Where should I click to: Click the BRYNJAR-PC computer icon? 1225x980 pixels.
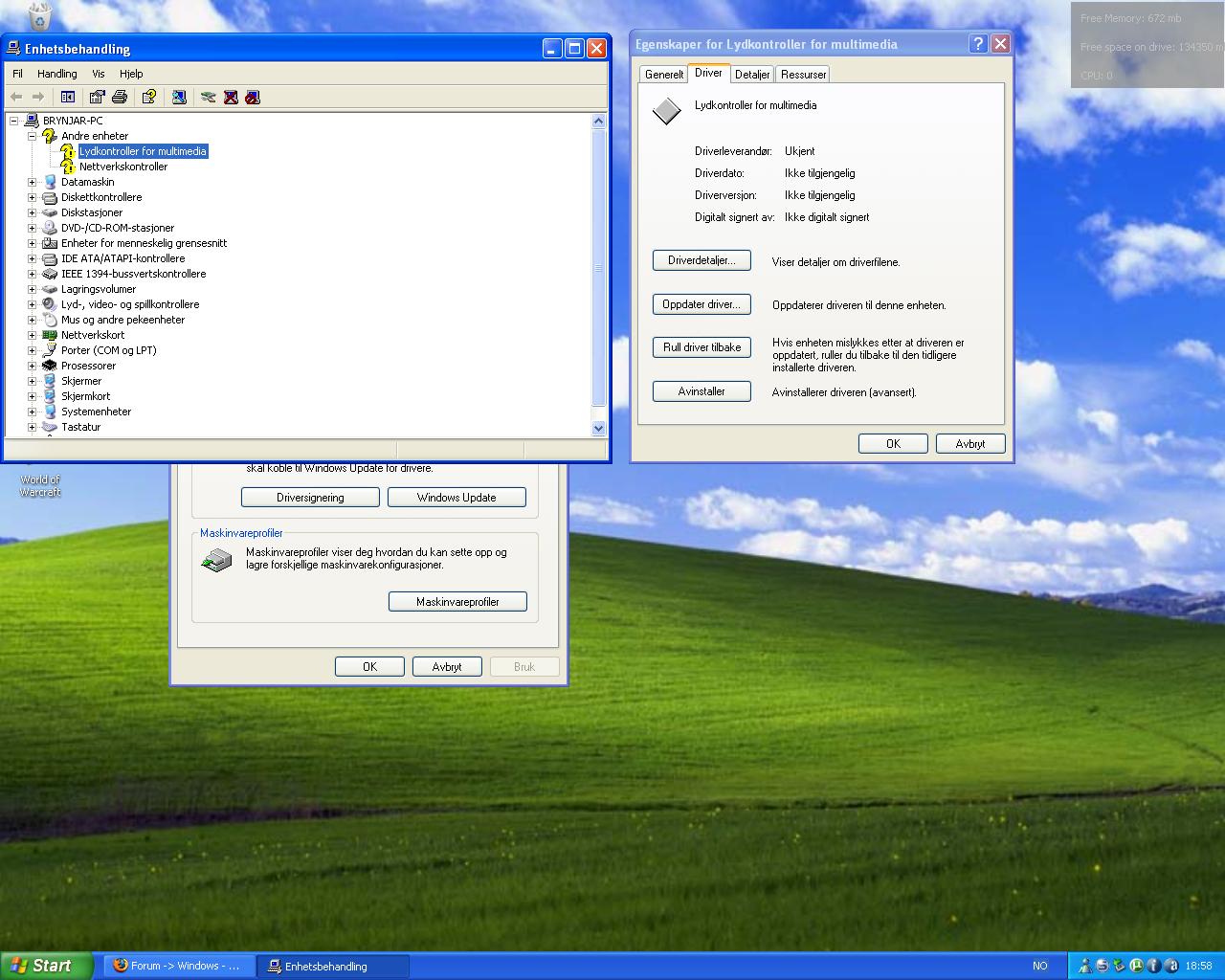[x=32, y=121]
